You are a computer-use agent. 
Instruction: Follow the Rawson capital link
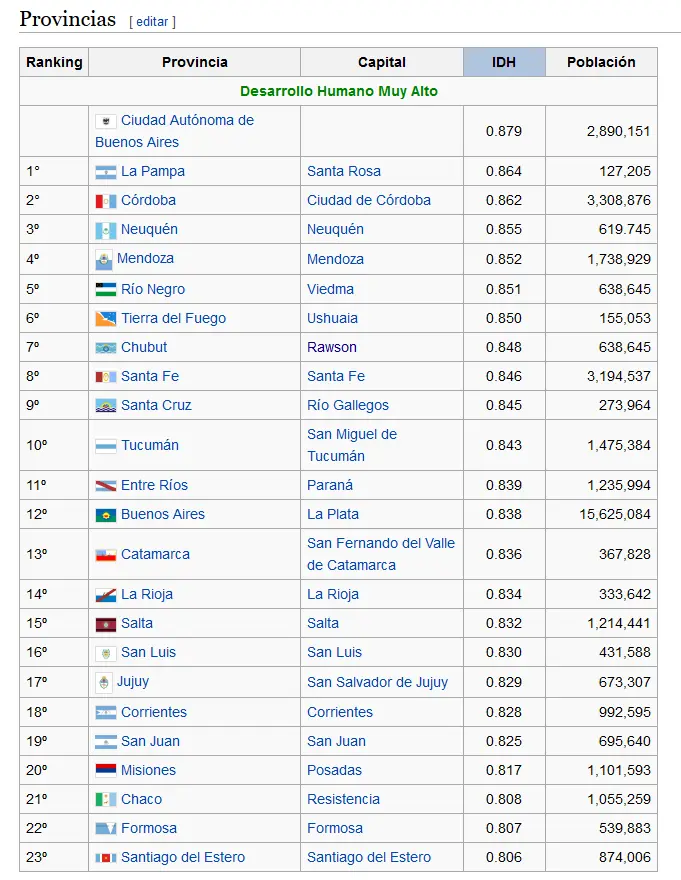332,347
